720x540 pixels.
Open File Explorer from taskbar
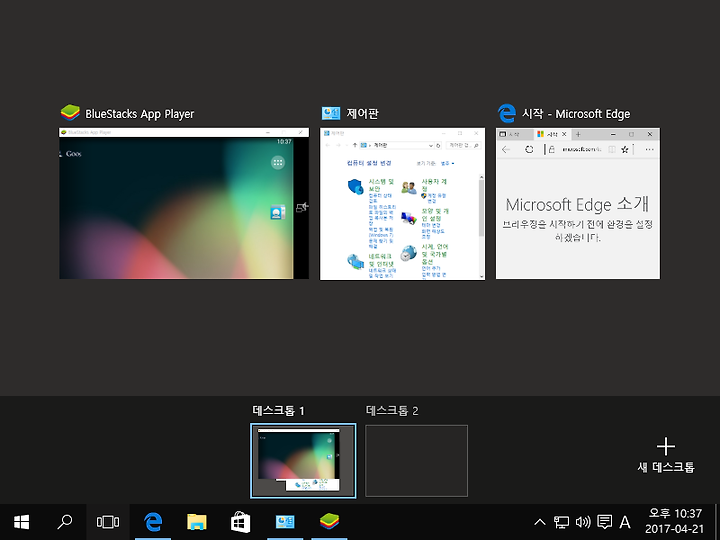(197, 522)
